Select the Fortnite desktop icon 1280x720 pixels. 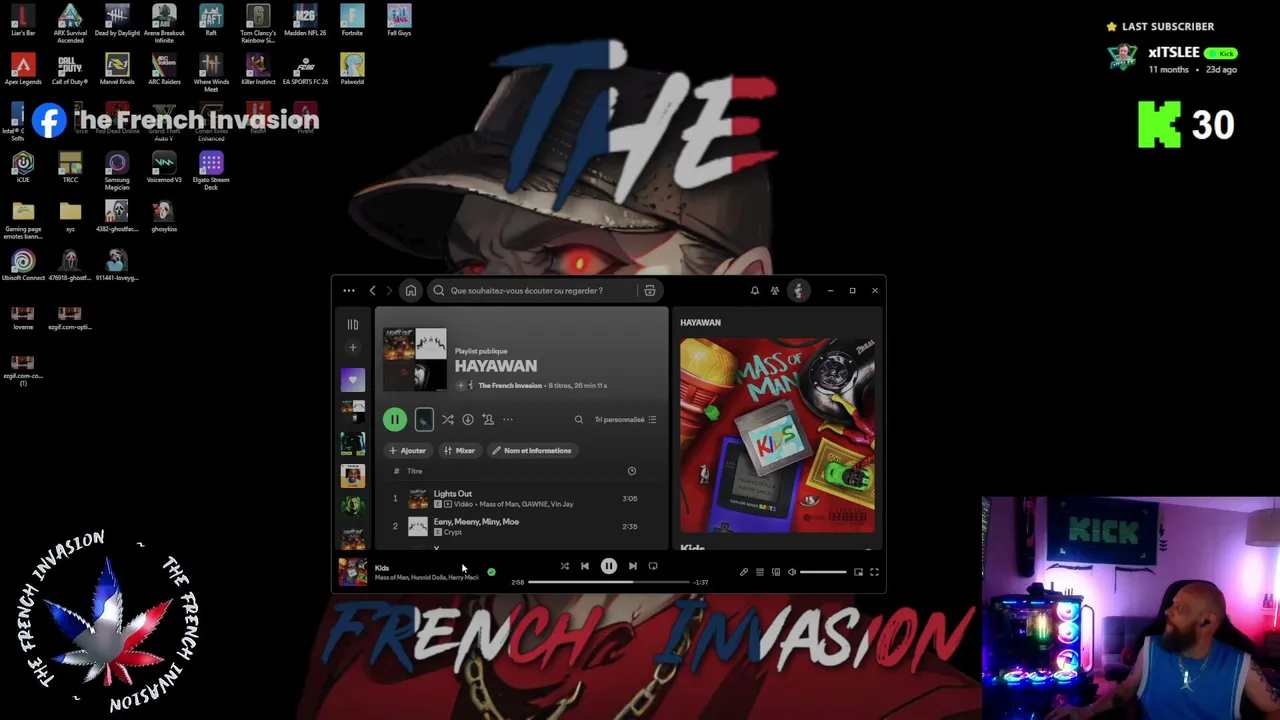pos(352,21)
